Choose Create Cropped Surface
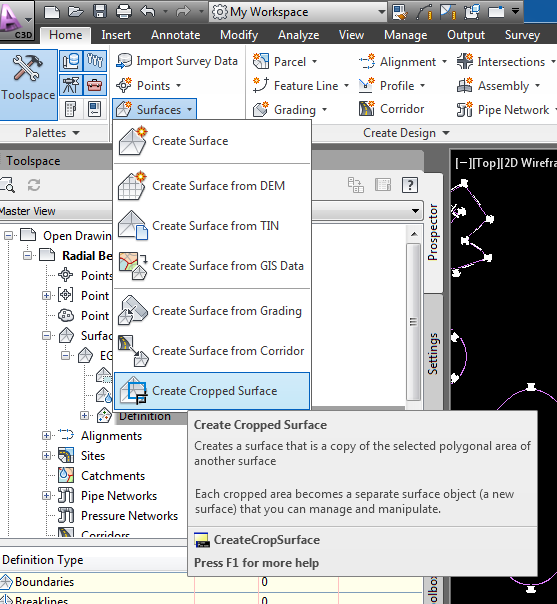557x604 pixels. 212,391
